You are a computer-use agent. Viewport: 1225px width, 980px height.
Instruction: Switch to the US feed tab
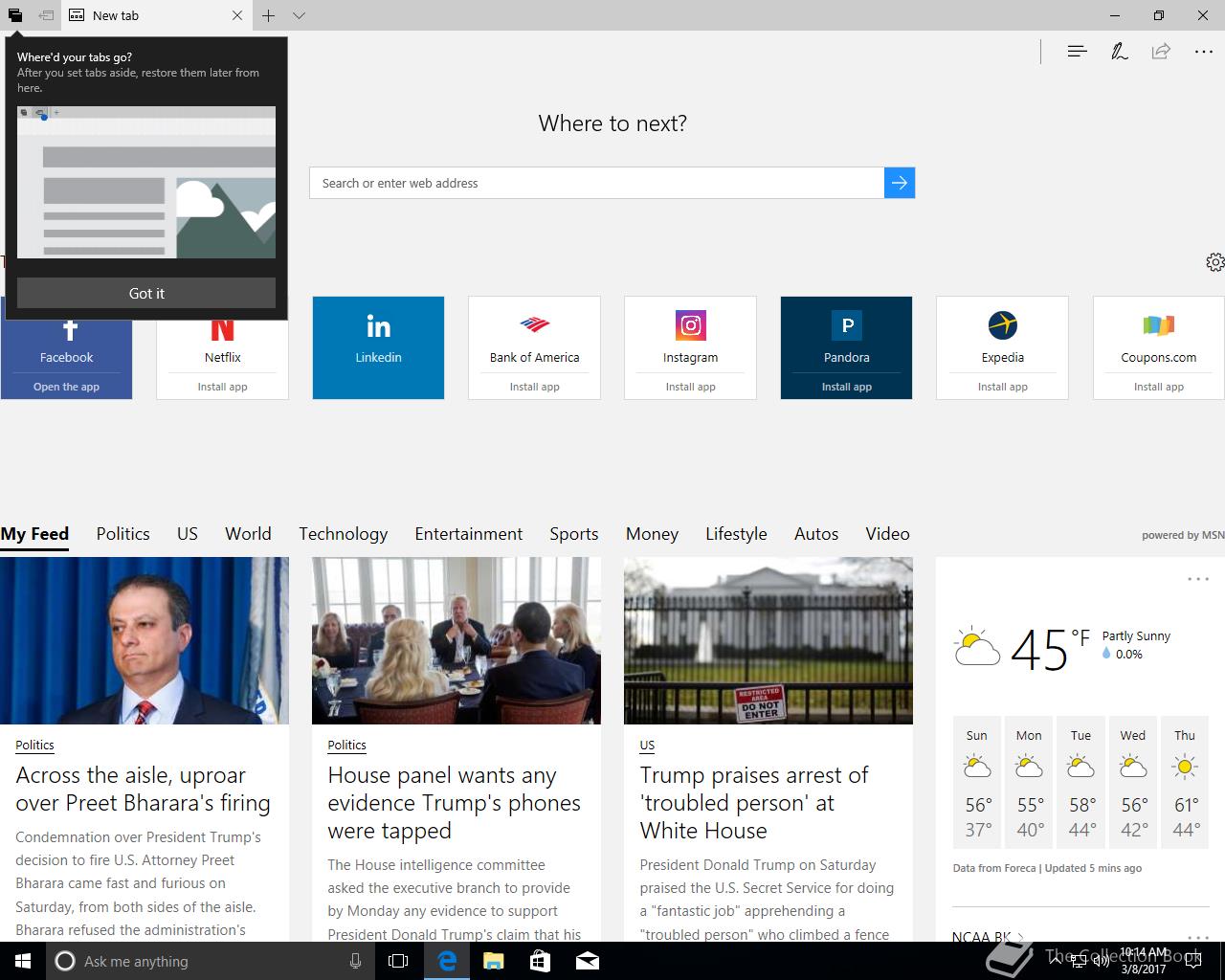click(x=188, y=534)
